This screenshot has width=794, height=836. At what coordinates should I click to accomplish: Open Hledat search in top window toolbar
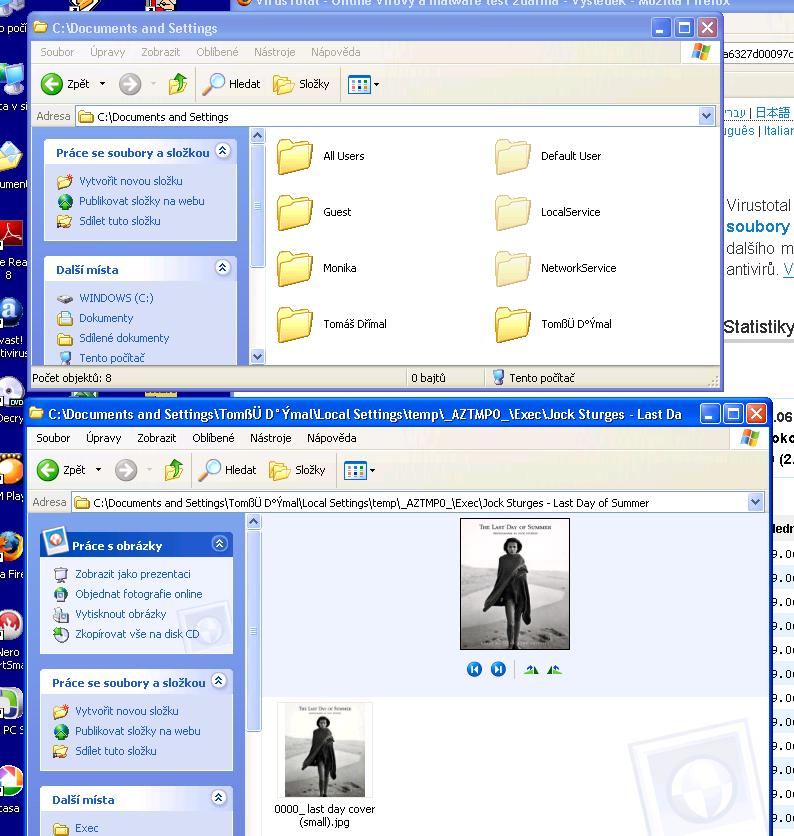[x=231, y=85]
